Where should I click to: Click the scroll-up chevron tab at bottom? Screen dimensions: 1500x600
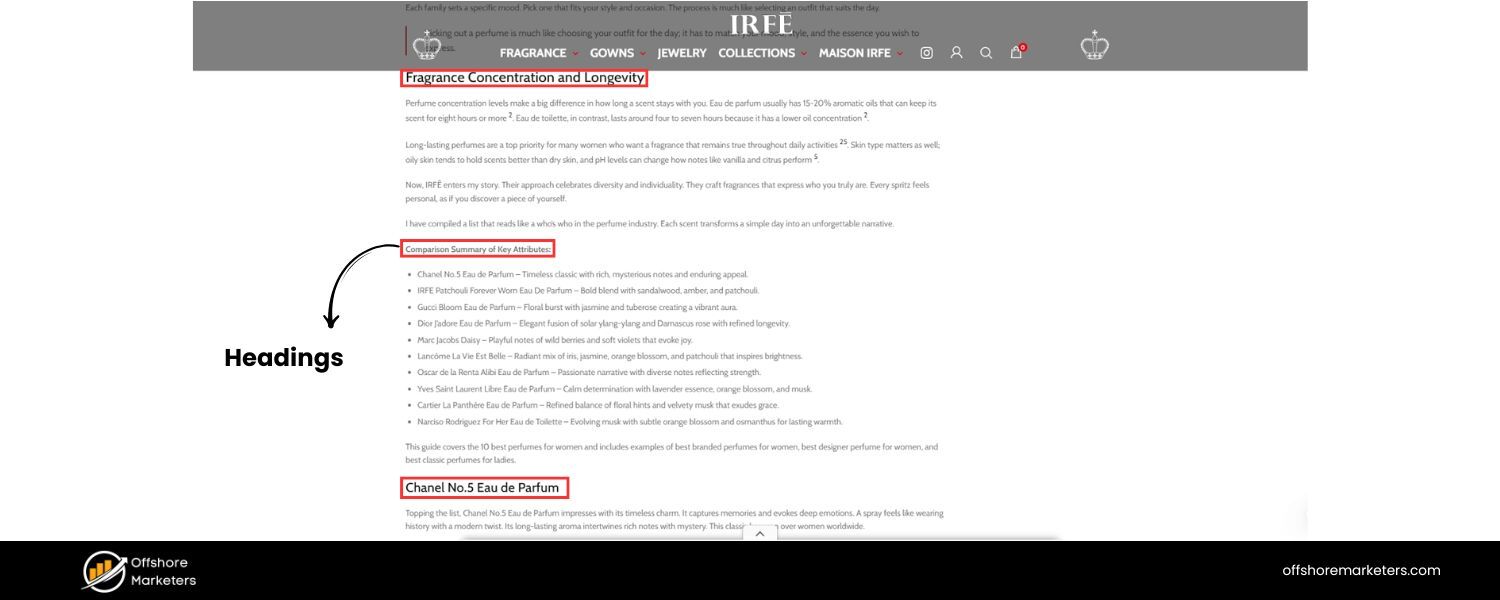[759, 534]
